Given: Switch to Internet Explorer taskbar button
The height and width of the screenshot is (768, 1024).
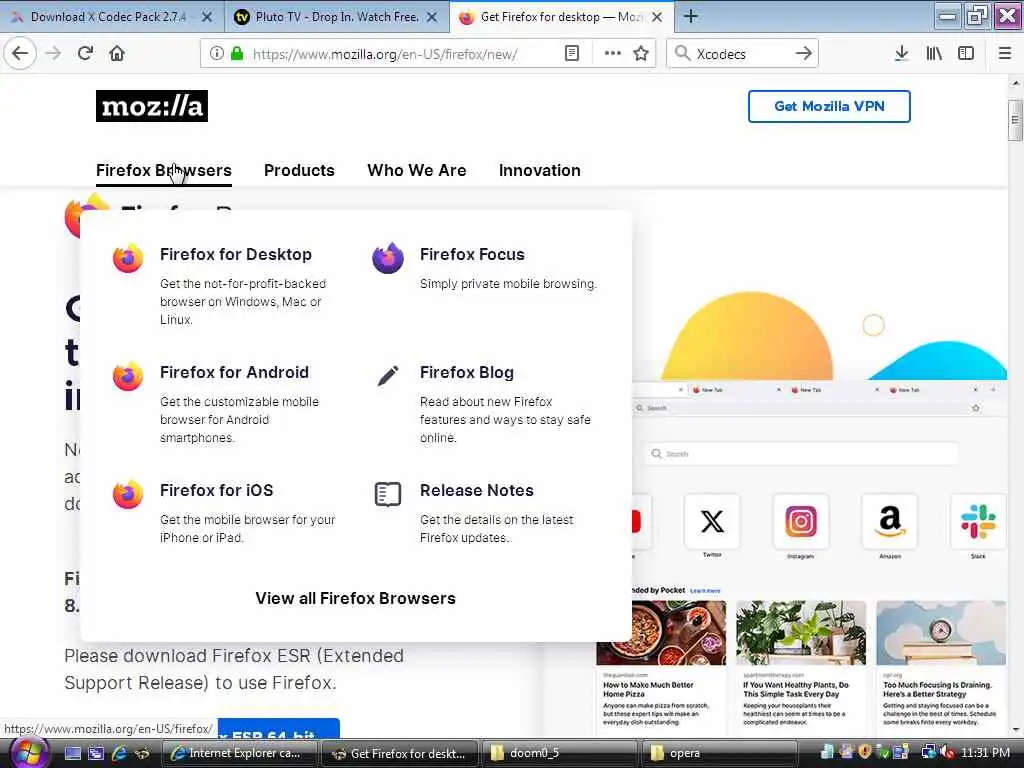Looking at the screenshot, I should 239,753.
